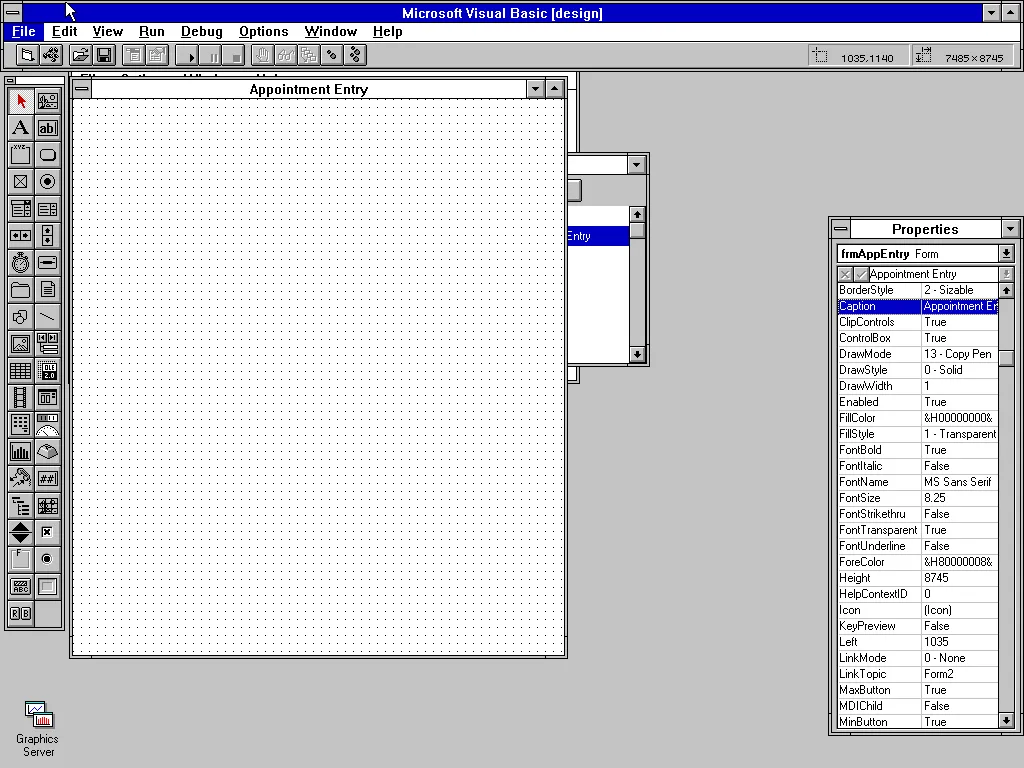Select the TextBox tool
This screenshot has width=1024, height=768.
(47, 127)
